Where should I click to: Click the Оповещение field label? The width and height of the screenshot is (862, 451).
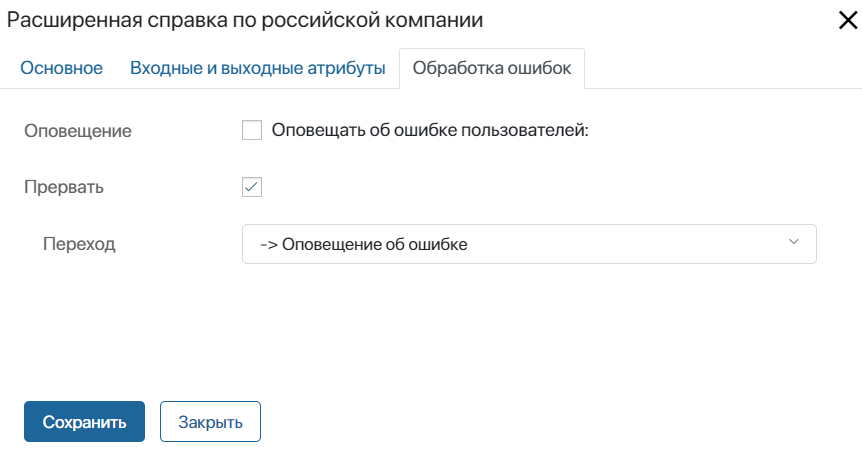click(78, 131)
